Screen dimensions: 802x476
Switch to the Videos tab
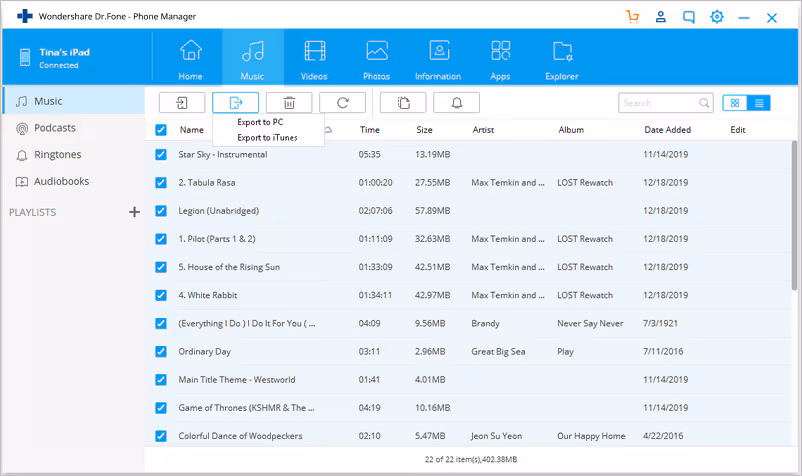tap(314, 60)
